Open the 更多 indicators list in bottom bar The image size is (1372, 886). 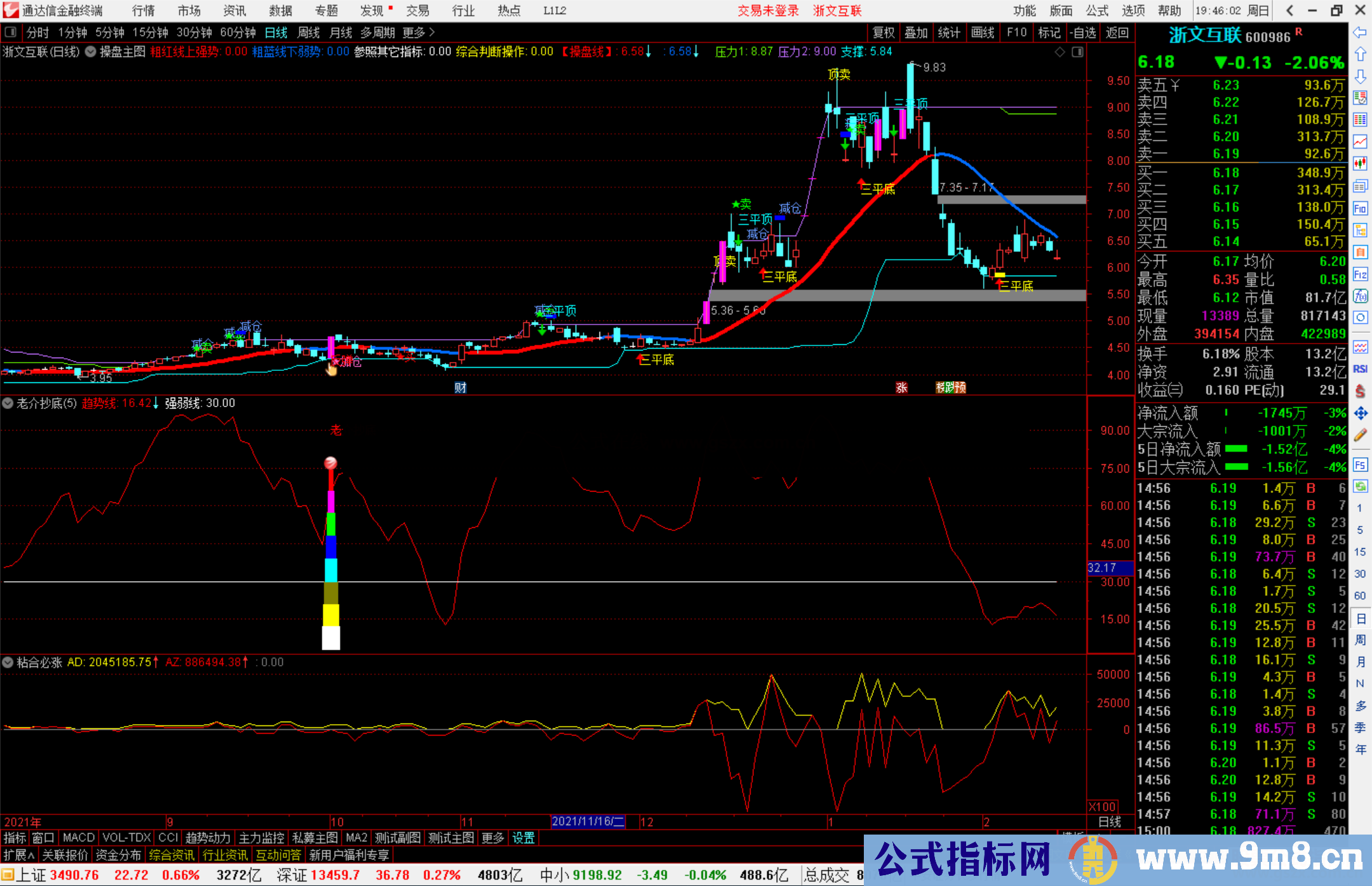click(x=492, y=838)
